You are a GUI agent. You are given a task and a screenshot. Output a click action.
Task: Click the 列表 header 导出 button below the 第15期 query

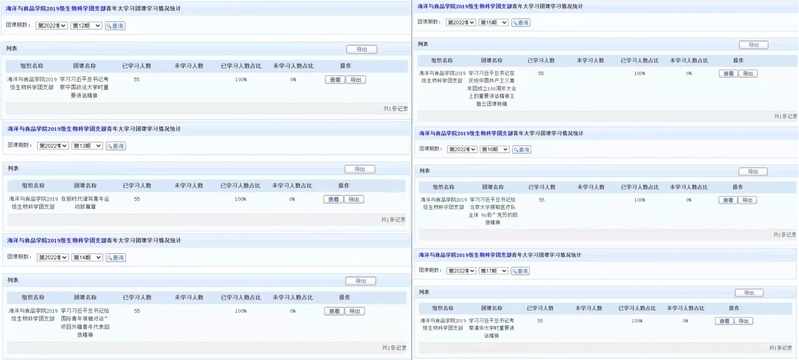(753, 45)
